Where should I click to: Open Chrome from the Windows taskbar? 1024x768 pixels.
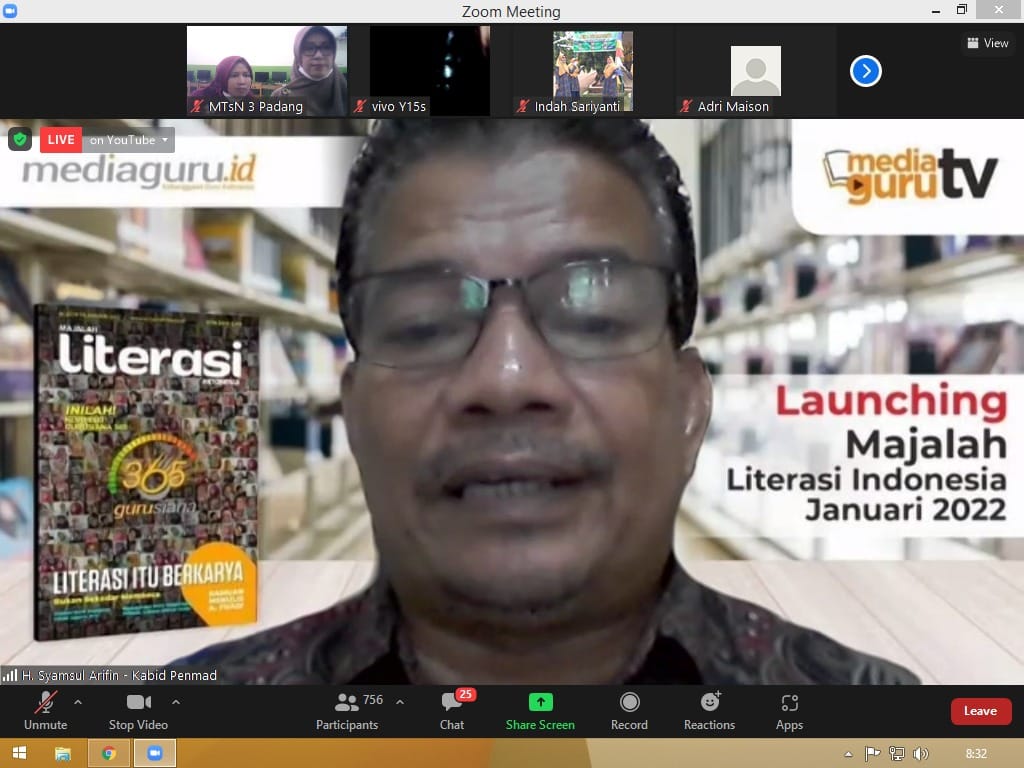tap(108, 753)
